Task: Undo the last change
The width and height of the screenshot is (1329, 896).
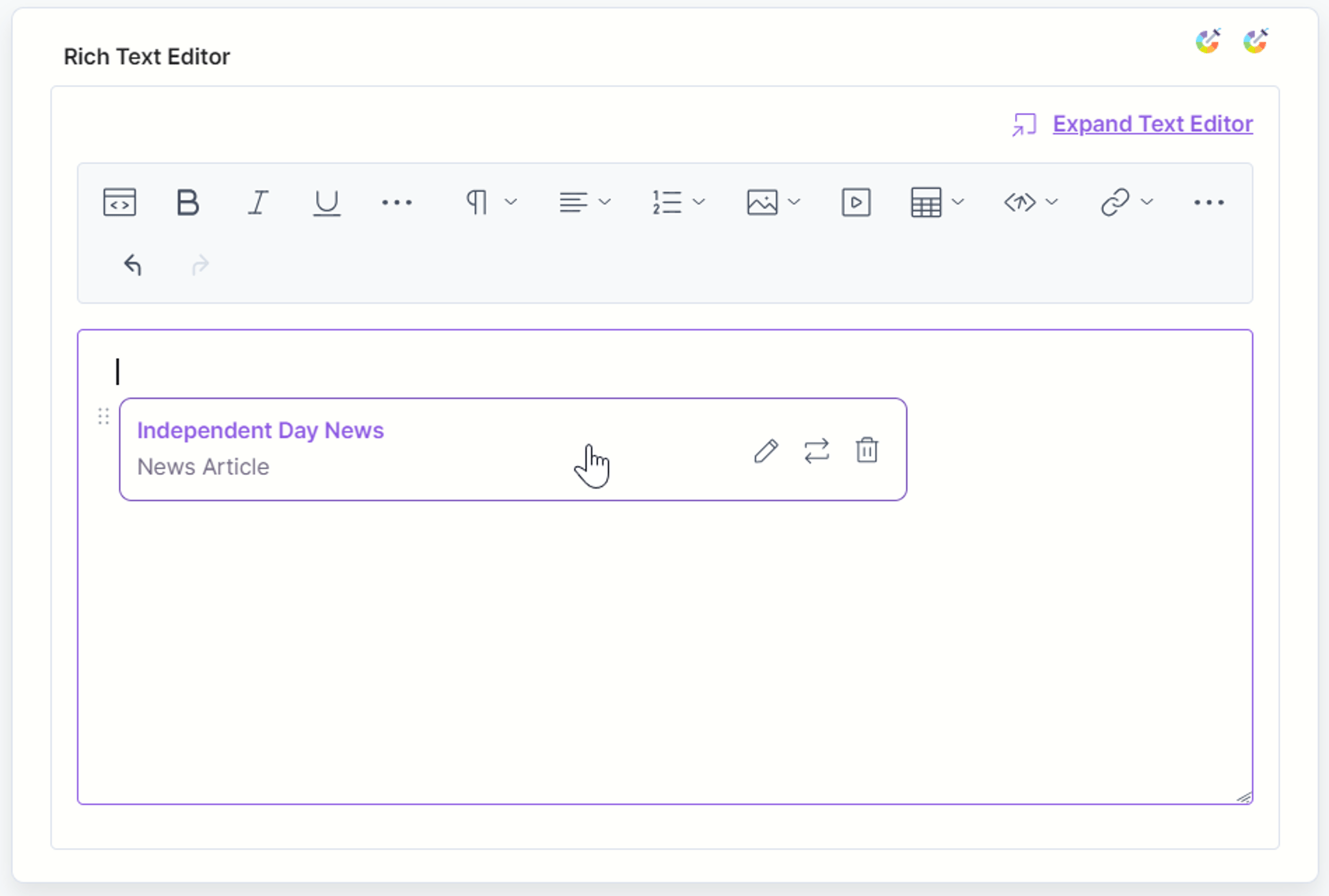Action: coord(132,265)
